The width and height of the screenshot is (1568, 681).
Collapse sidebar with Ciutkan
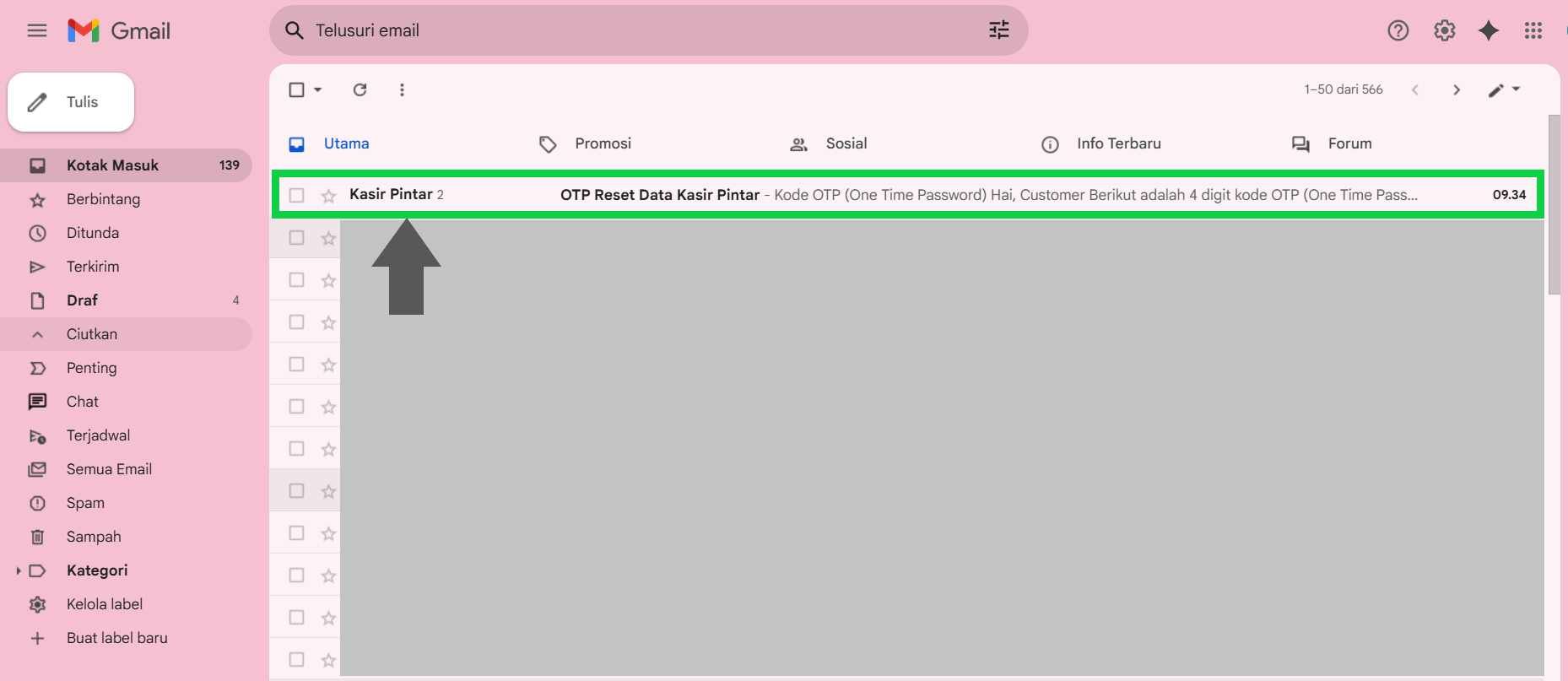127,334
